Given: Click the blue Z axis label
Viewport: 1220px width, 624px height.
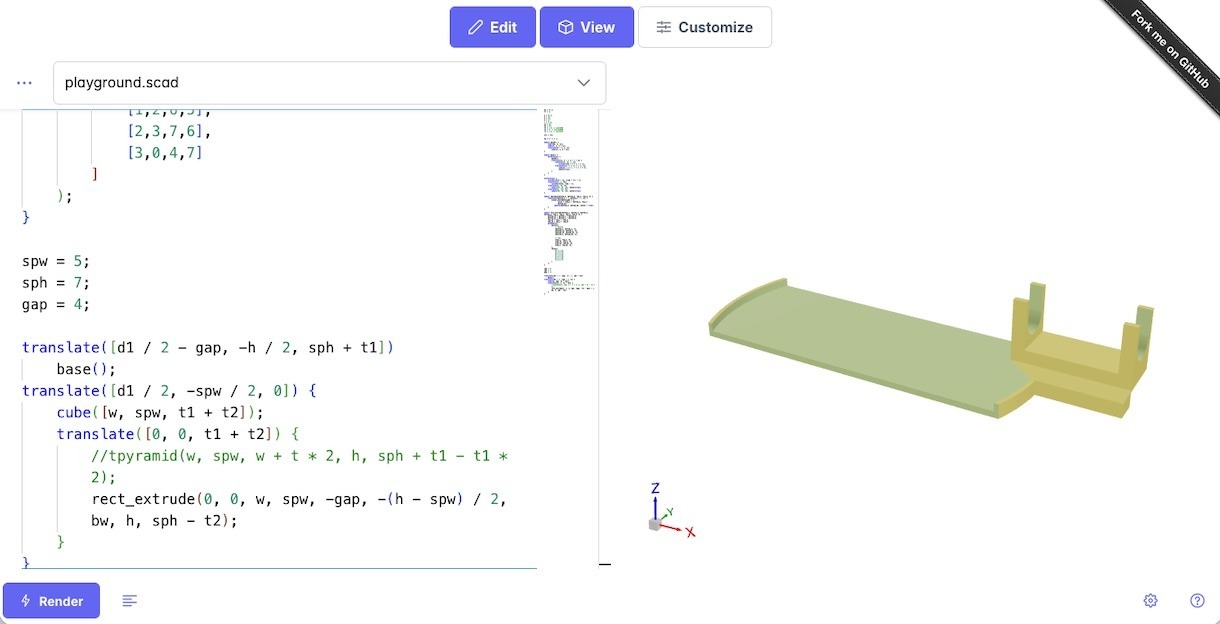Looking at the screenshot, I should click(655, 488).
